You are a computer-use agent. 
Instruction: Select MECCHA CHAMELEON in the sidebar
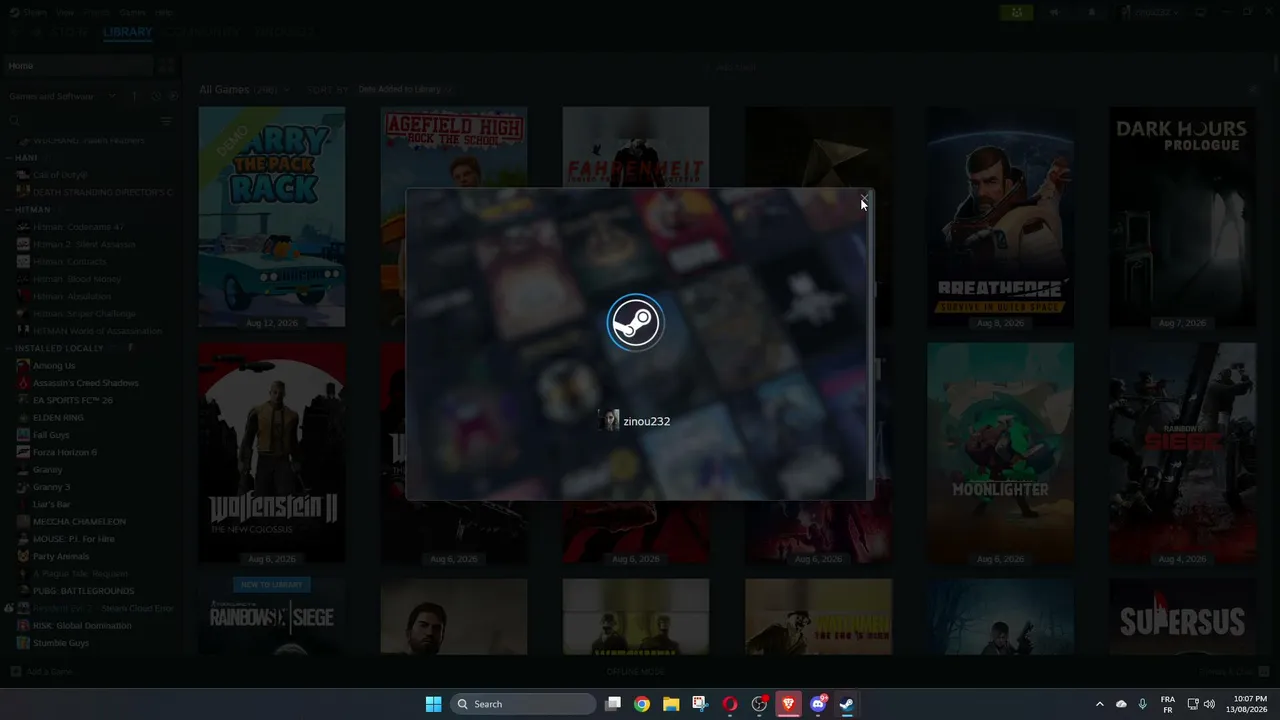click(79, 522)
